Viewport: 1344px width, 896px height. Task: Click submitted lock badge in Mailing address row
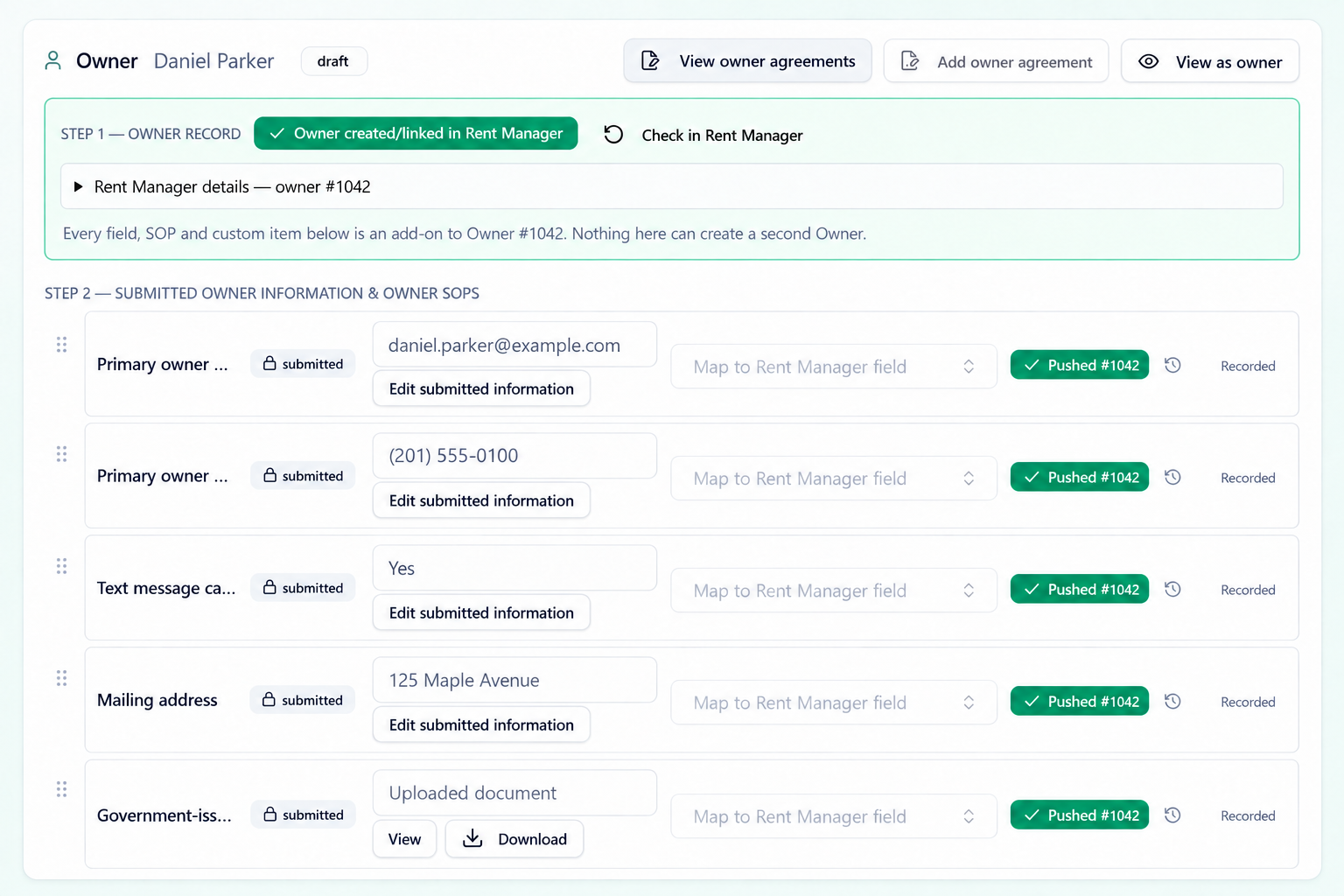coord(303,700)
